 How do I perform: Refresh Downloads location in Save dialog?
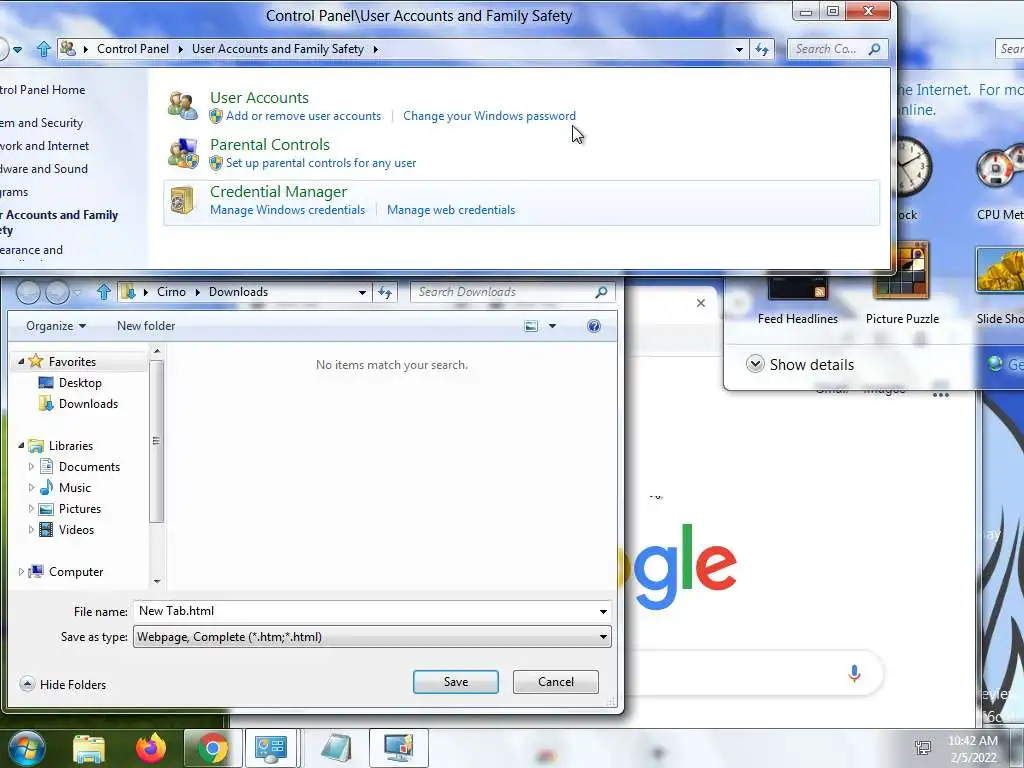385,292
